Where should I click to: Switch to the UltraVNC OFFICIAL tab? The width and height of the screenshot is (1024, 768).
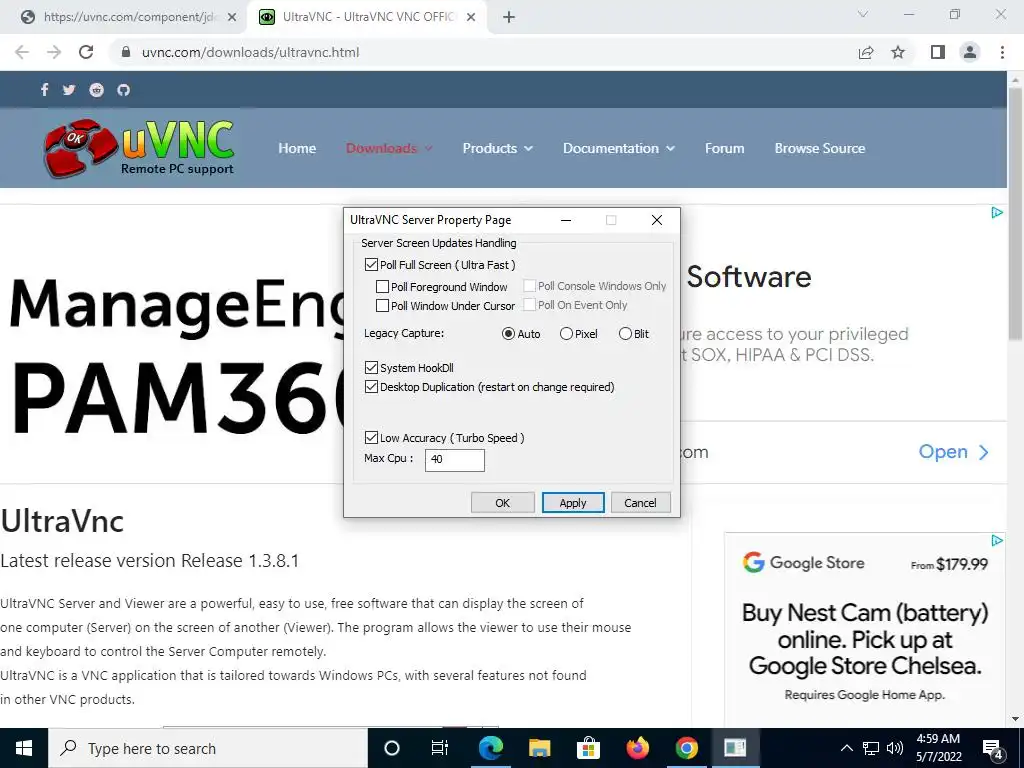point(366,17)
